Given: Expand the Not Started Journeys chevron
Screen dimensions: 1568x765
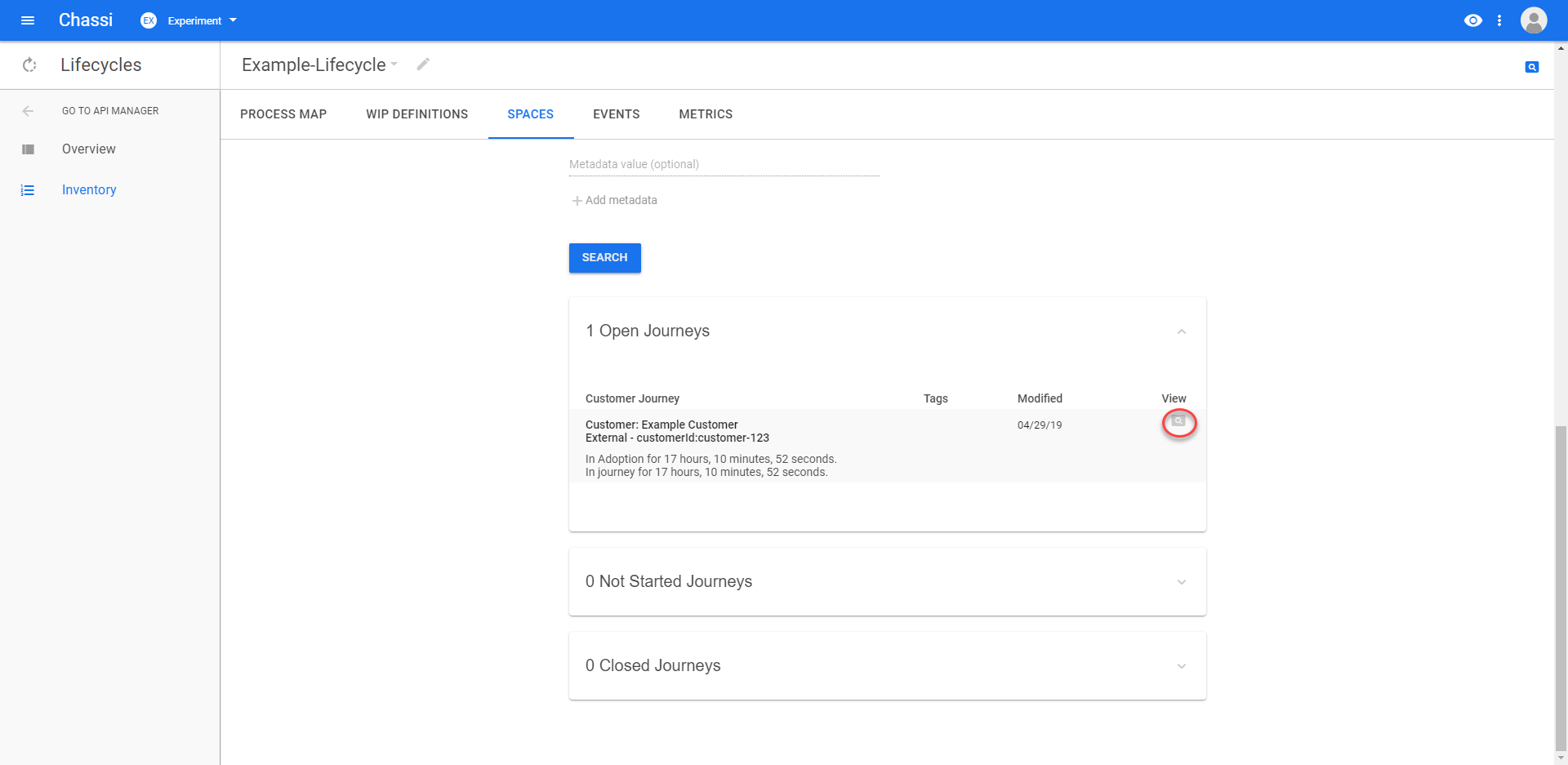Looking at the screenshot, I should 1182,582.
